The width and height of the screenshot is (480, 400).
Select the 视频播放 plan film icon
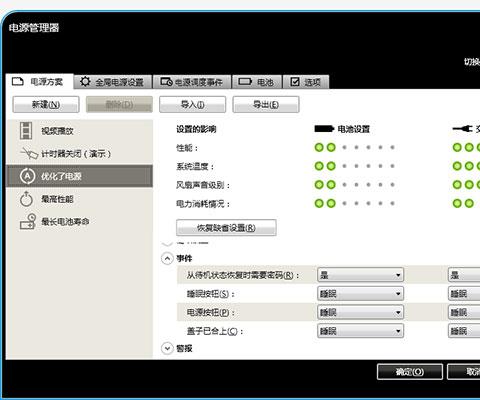(26, 131)
